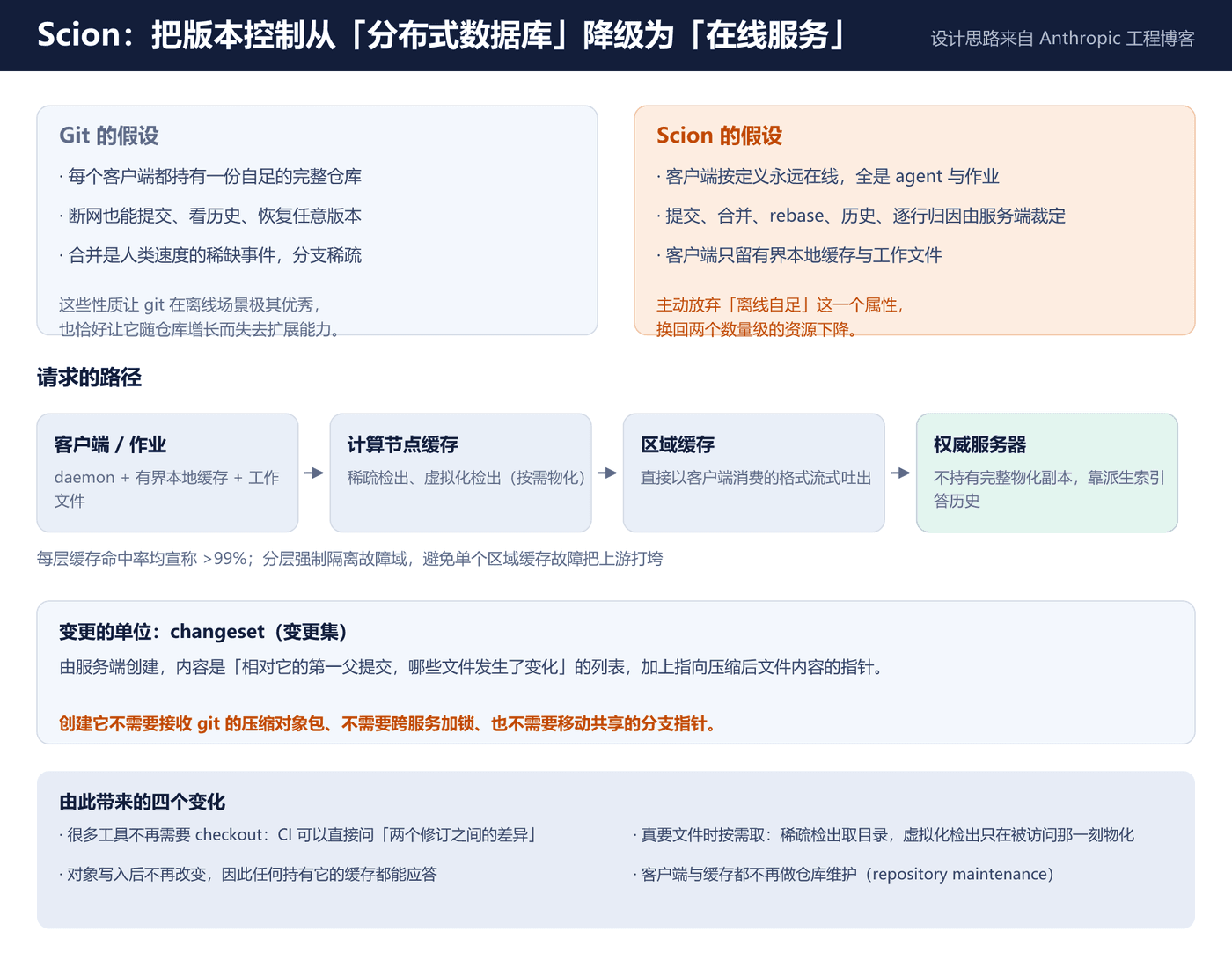Select the green '权威服务器' box

[x=1046, y=473]
